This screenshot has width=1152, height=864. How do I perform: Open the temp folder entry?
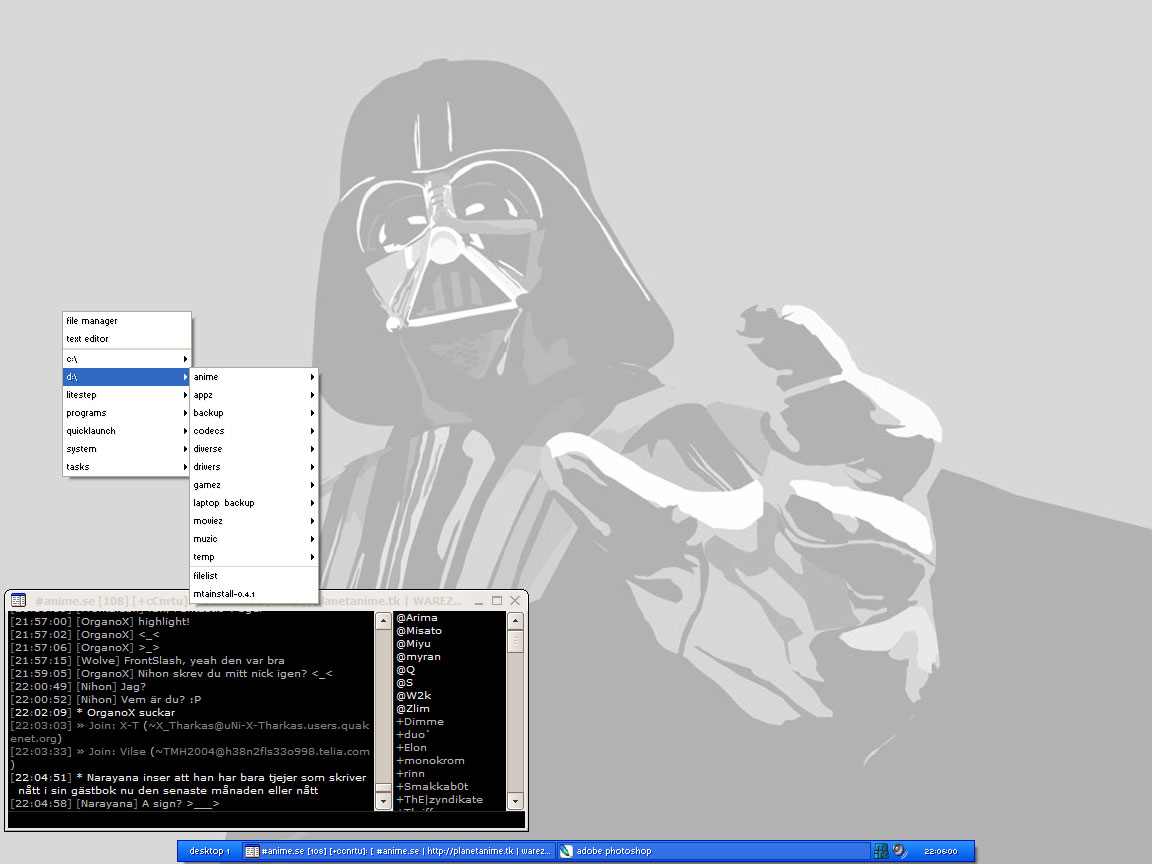tap(253, 557)
